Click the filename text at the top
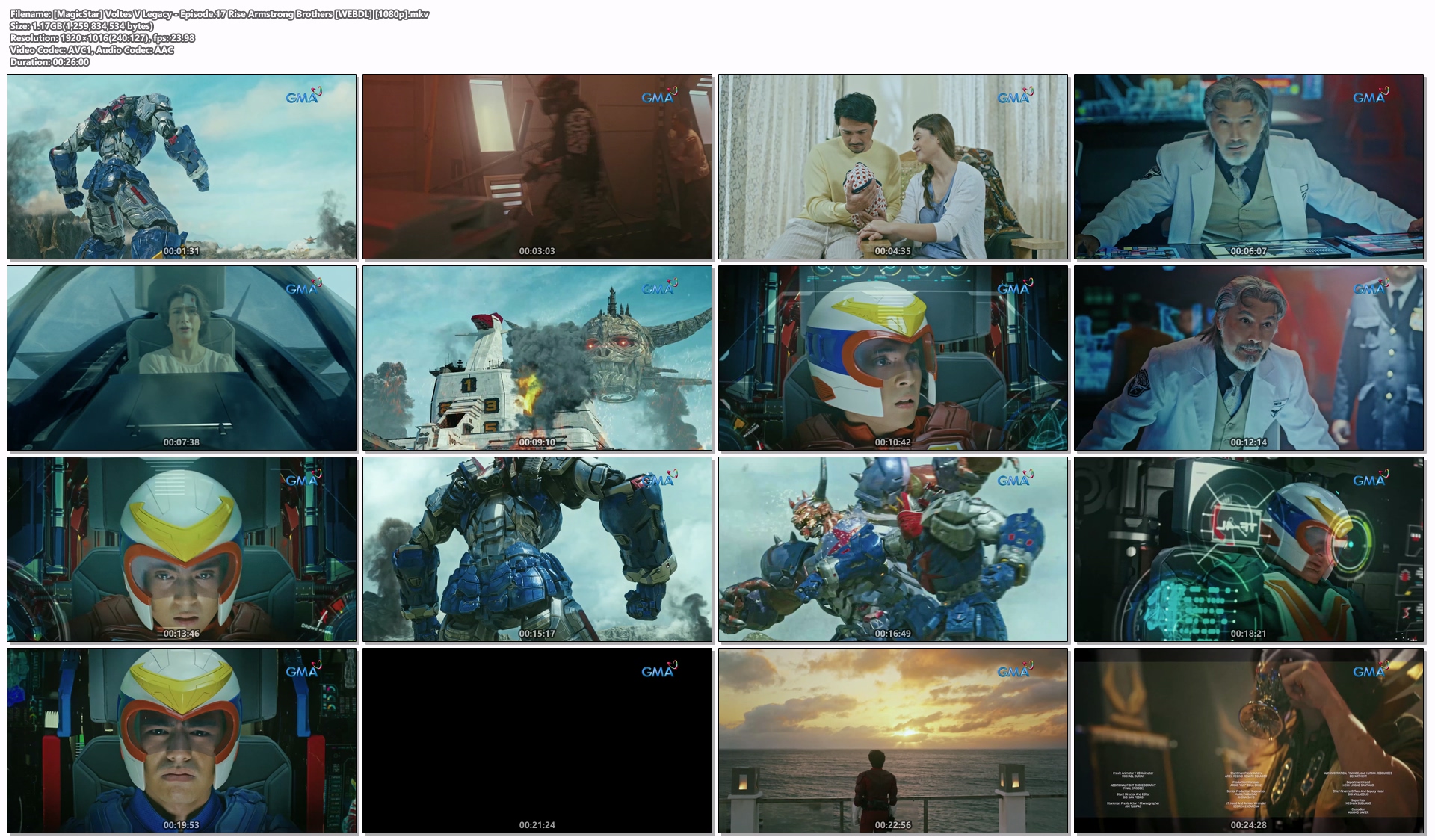This screenshot has width=1435, height=840. (x=220, y=14)
